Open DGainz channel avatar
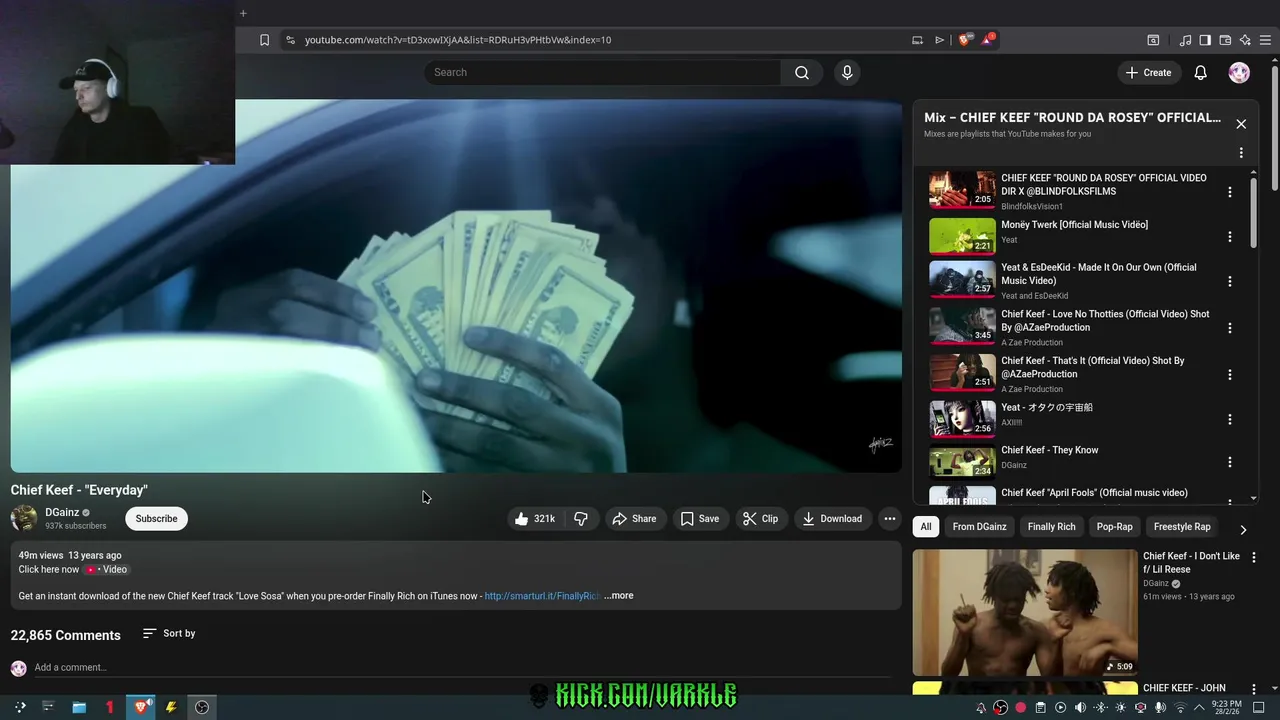This screenshot has height=720, width=1280. click(23, 518)
